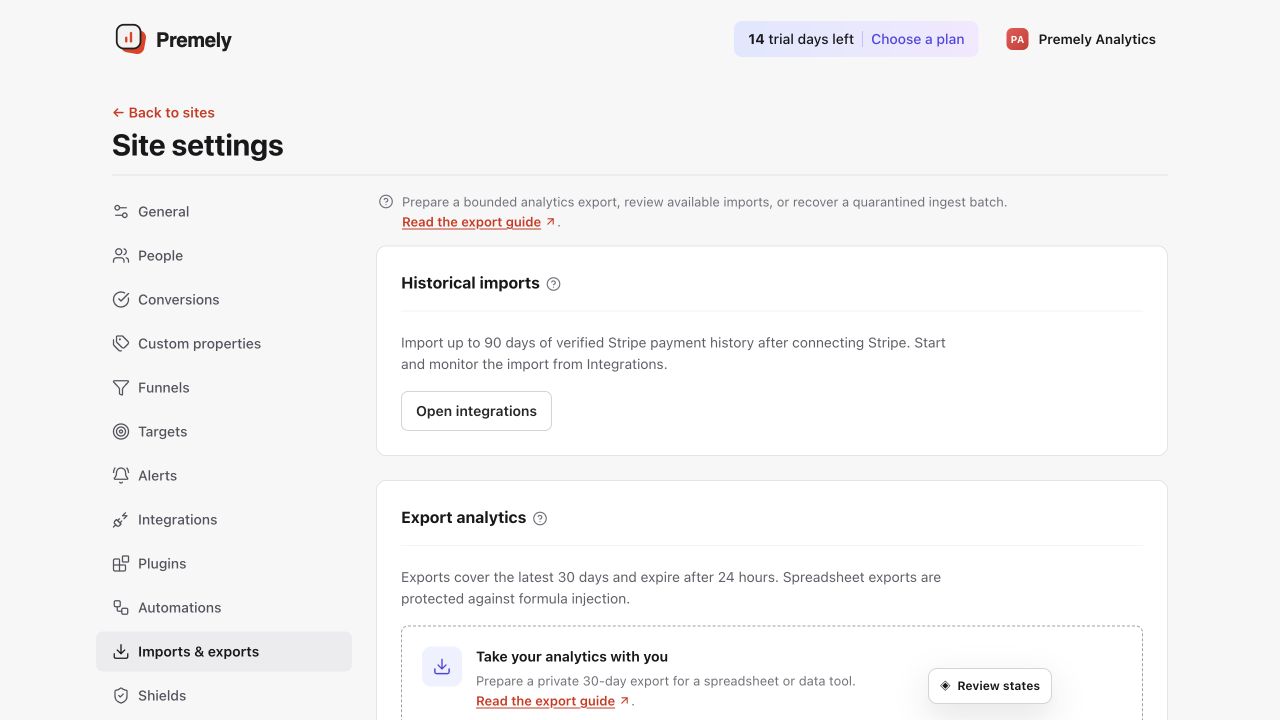Open the export guide link under the page description
The height and width of the screenshot is (720, 1280).
478,222
